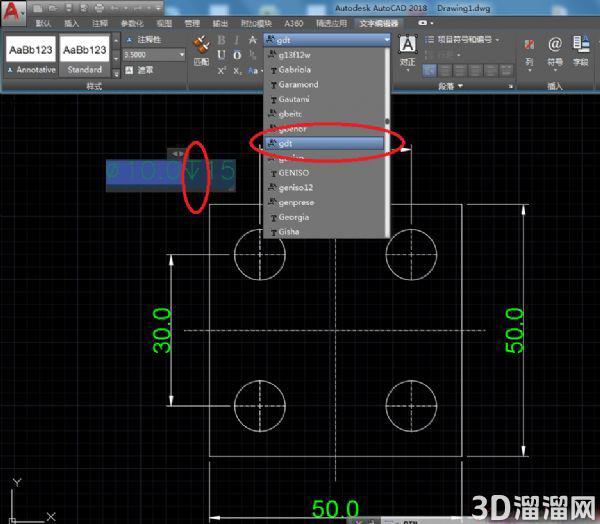Toggle Subscript (X₂)

[237, 71]
